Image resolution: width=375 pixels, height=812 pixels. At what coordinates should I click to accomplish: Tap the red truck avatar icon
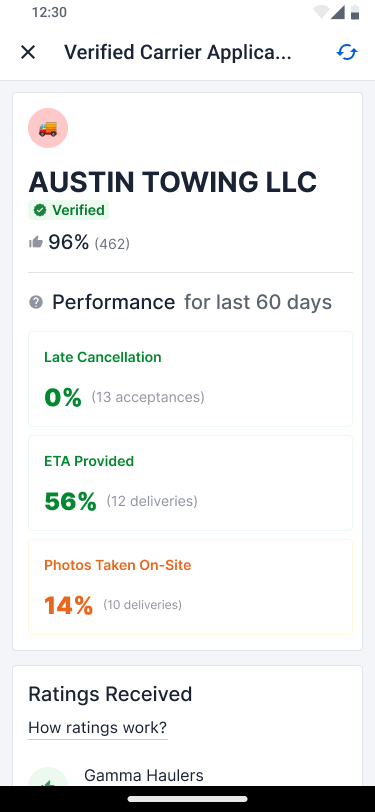(48, 128)
